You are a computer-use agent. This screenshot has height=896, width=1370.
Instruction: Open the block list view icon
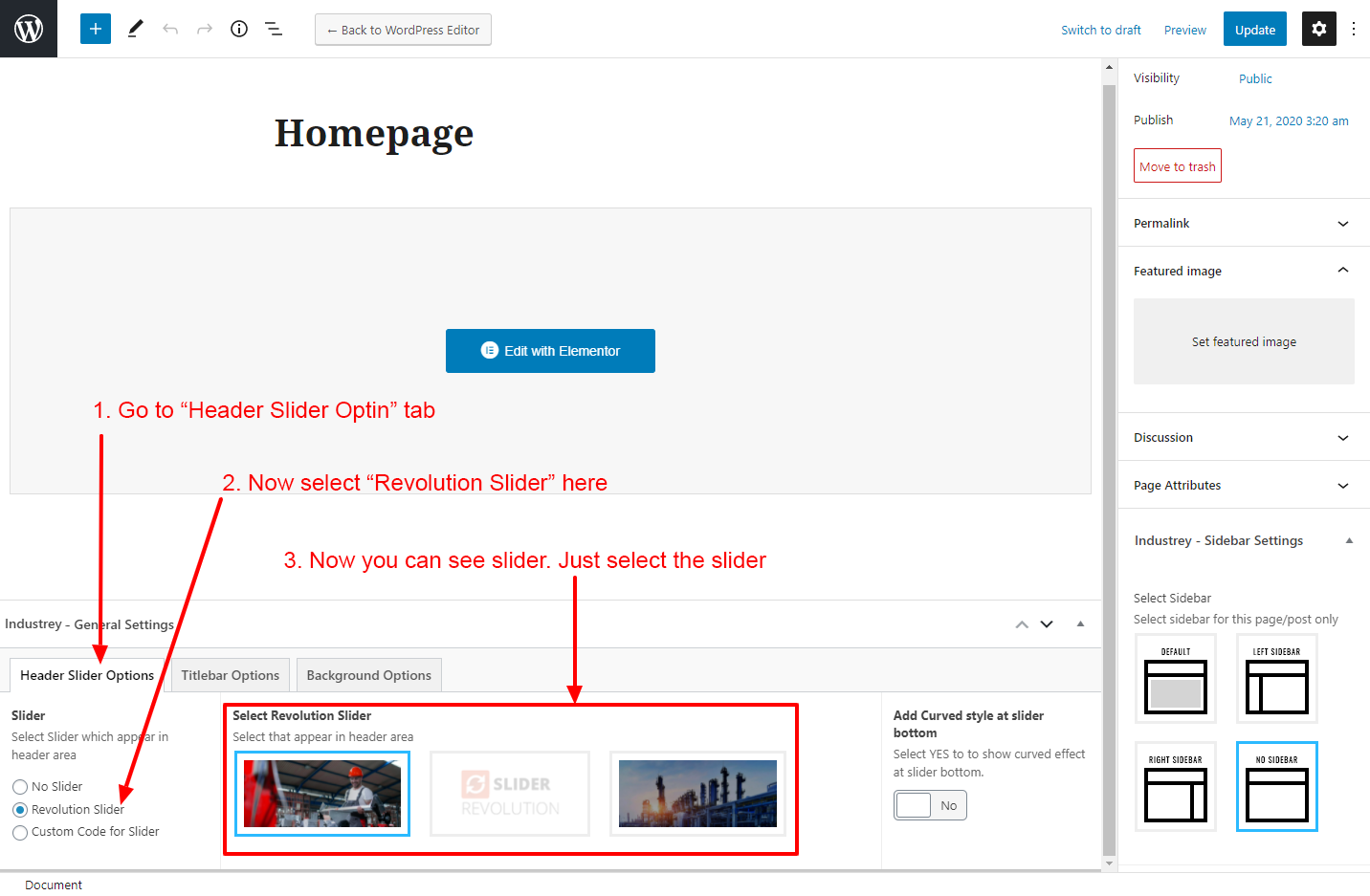(x=274, y=29)
